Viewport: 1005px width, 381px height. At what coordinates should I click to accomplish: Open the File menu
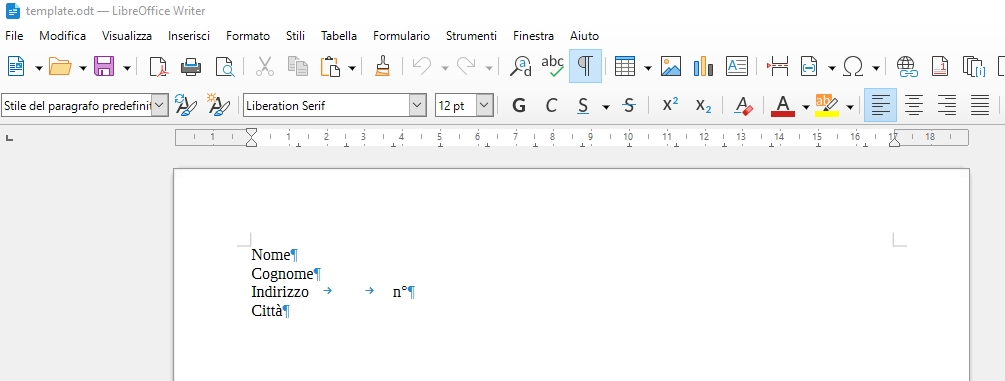pyautogui.click(x=14, y=36)
